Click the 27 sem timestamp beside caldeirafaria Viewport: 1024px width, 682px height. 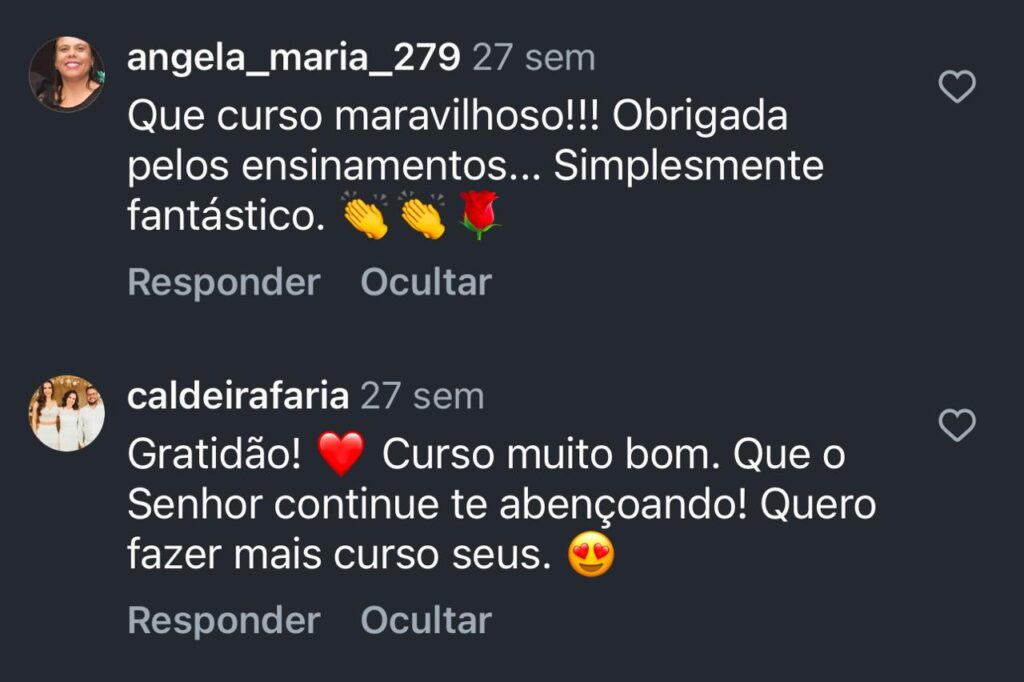(x=422, y=397)
